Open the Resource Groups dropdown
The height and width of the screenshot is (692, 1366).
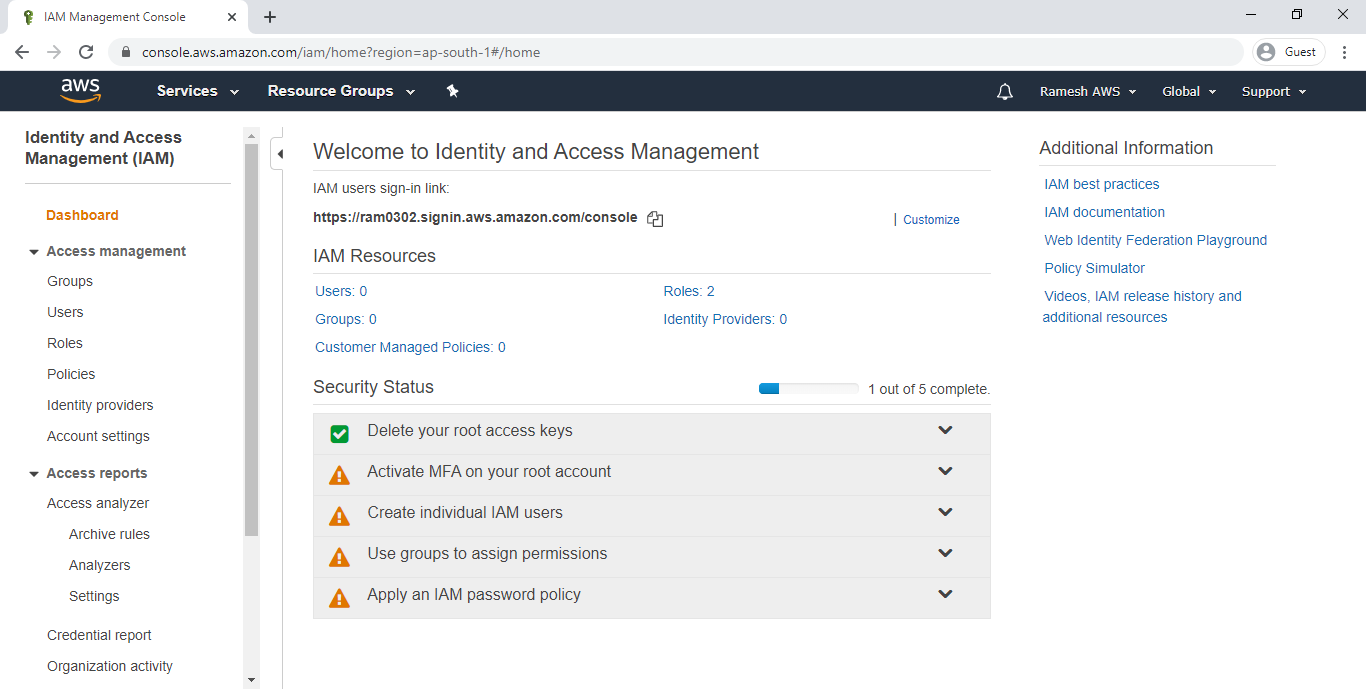[x=341, y=91]
